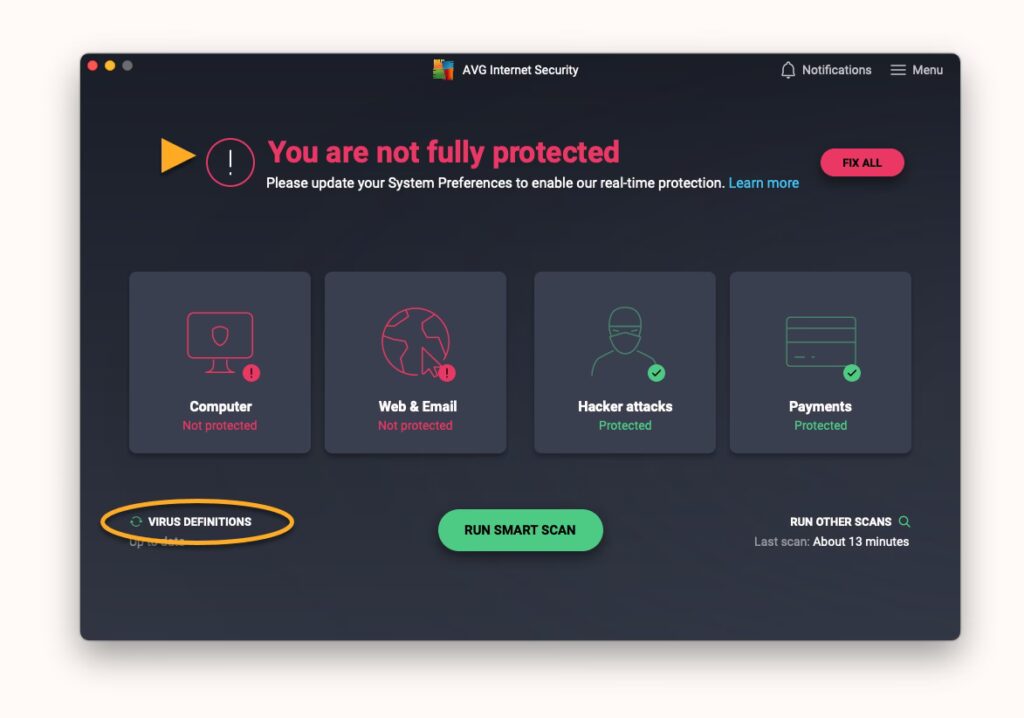Viewport: 1024px width, 718px height.
Task: Select the Computer monitor shield icon
Action: [220, 342]
